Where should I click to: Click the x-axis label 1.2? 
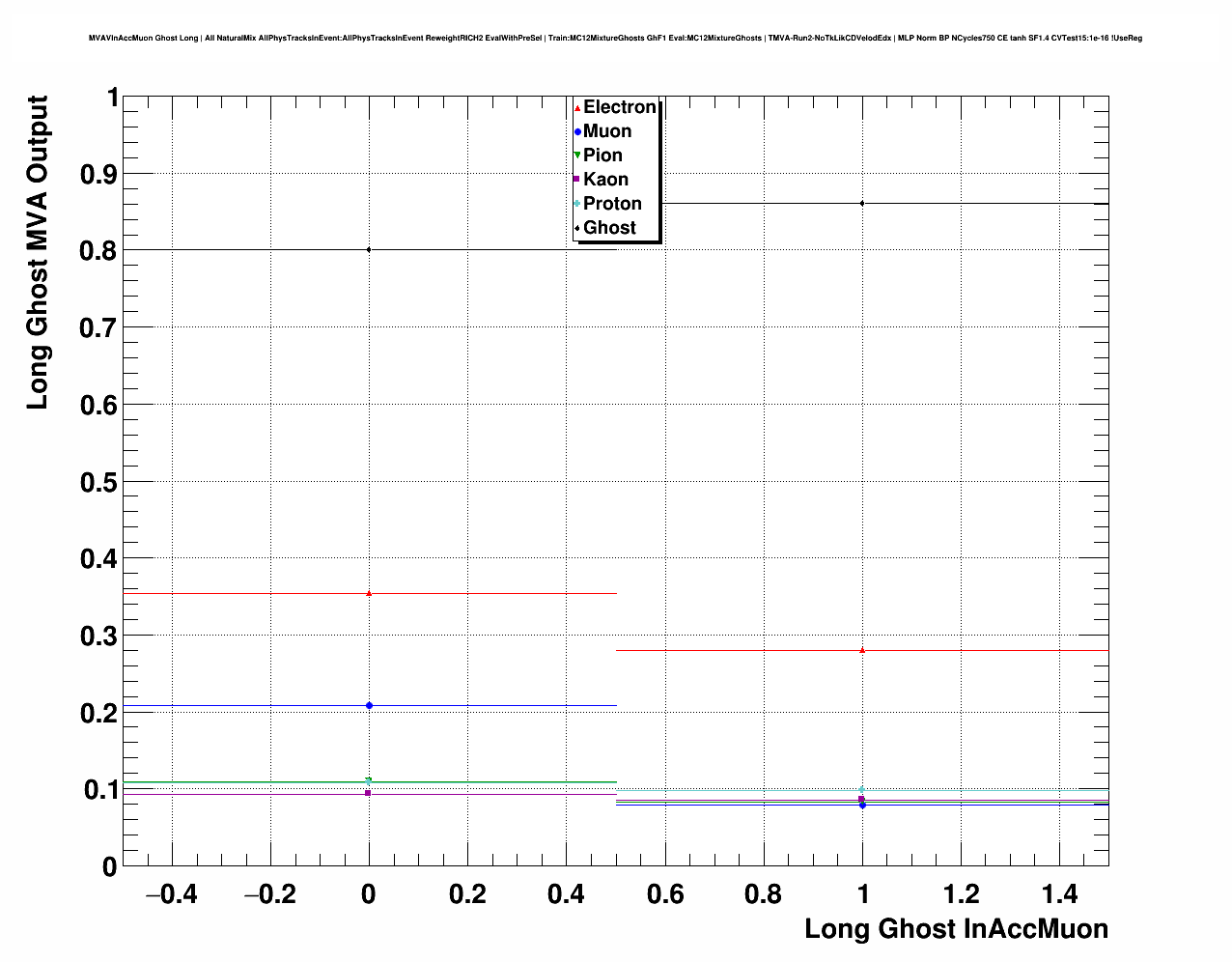pyautogui.click(x=962, y=894)
